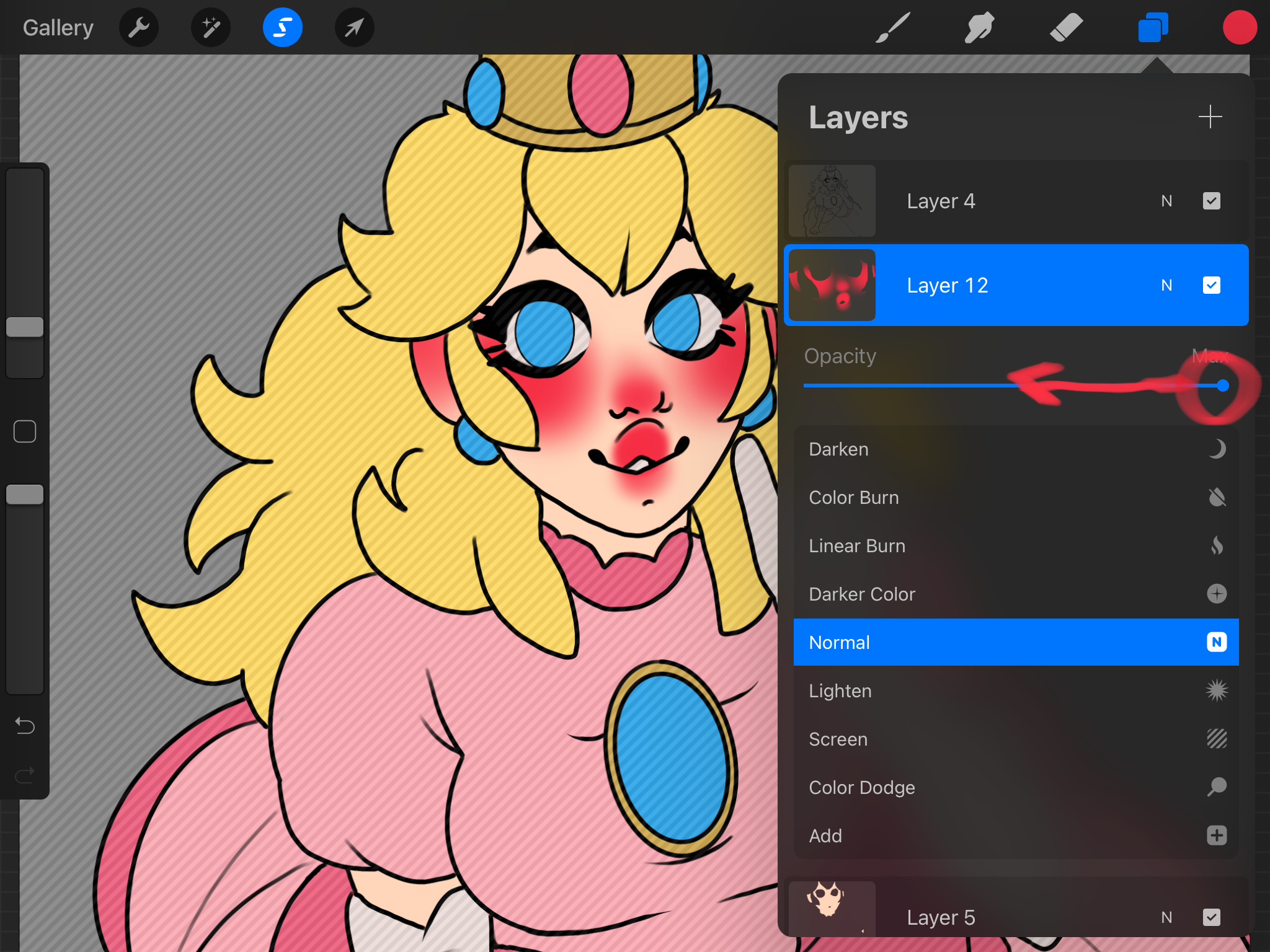Toggle visibility of Layer 5
Image resolution: width=1270 pixels, height=952 pixels.
tap(1211, 917)
